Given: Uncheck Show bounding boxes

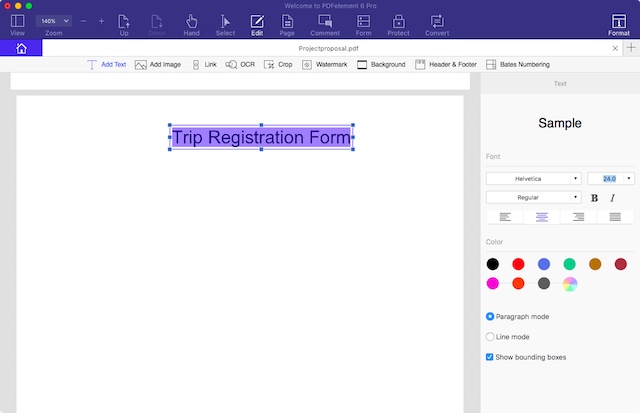Looking at the screenshot, I should [x=489, y=357].
